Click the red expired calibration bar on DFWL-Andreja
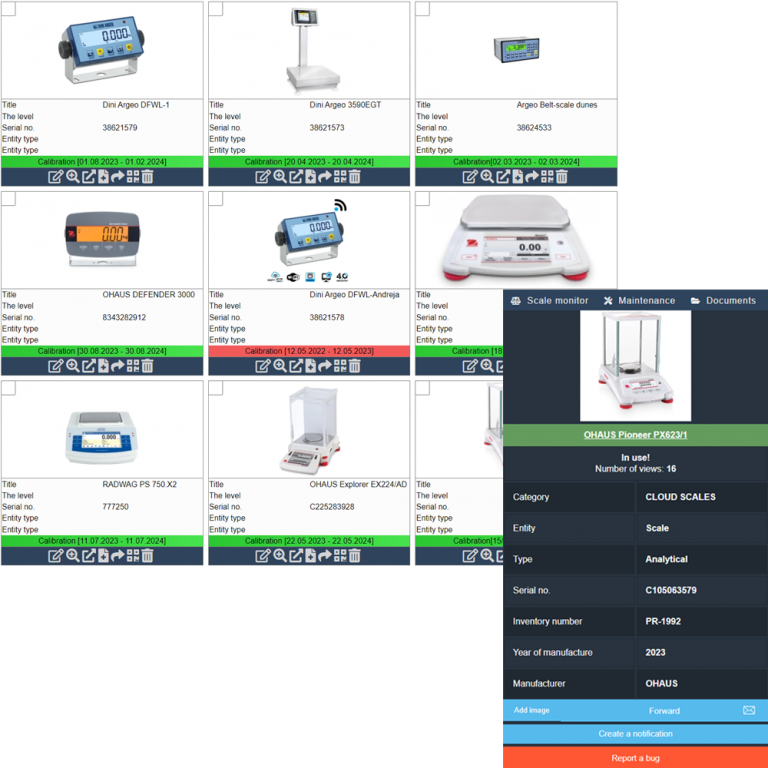This screenshot has height=768, width=768. [x=309, y=351]
